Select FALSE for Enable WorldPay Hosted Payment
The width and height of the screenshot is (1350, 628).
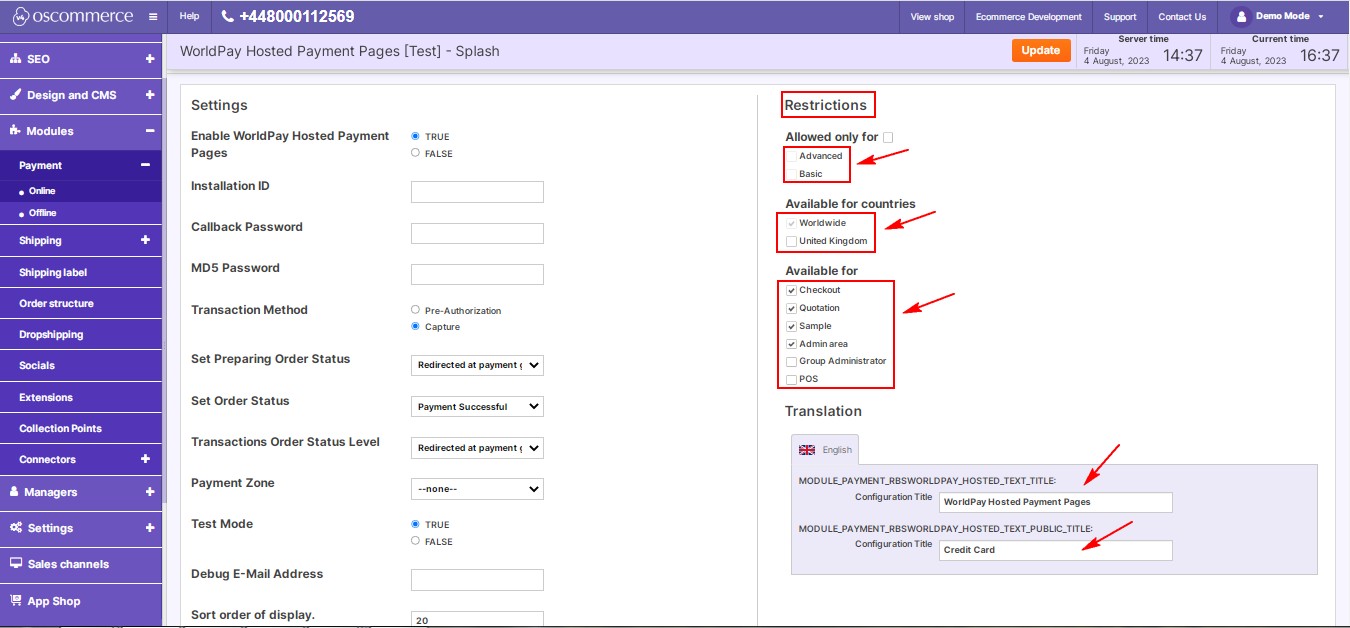pos(415,153)
